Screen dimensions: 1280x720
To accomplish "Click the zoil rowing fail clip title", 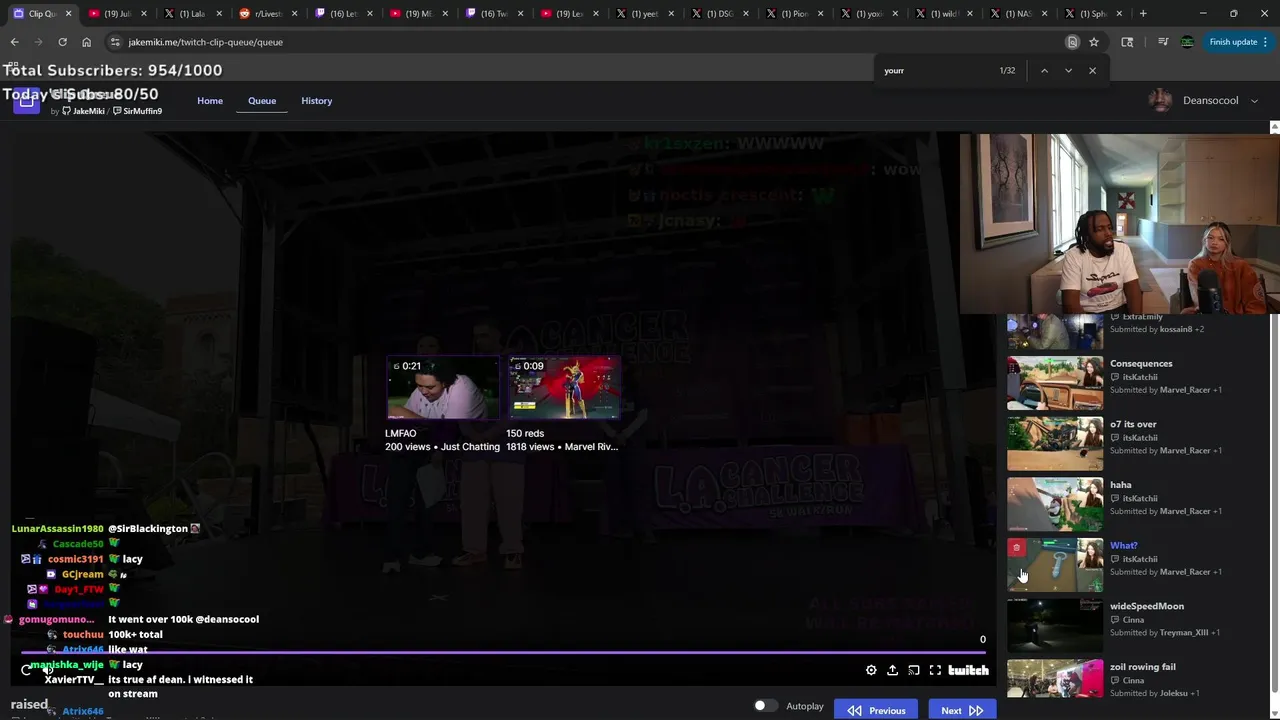I will click(x=1142, y=667).
